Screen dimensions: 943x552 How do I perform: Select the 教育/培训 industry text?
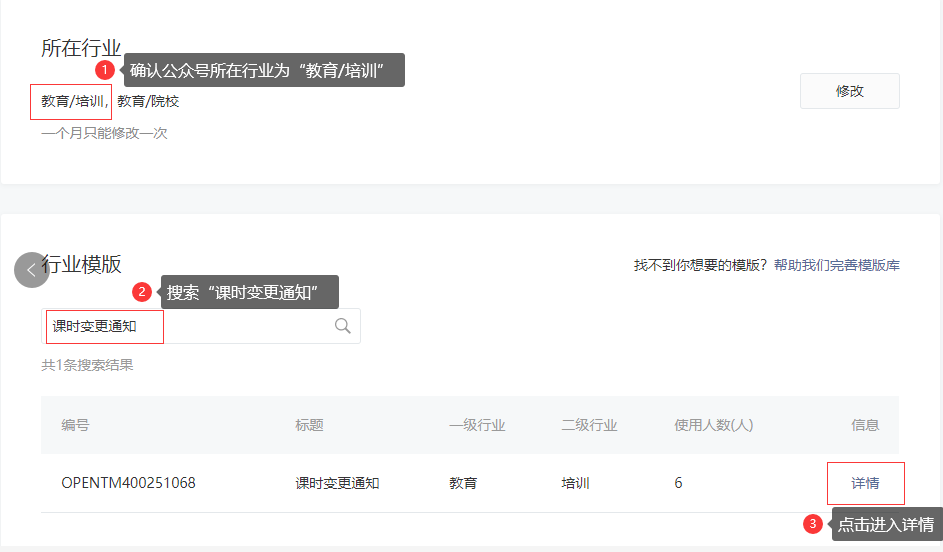pyautogui.click(x=73, y=101)
